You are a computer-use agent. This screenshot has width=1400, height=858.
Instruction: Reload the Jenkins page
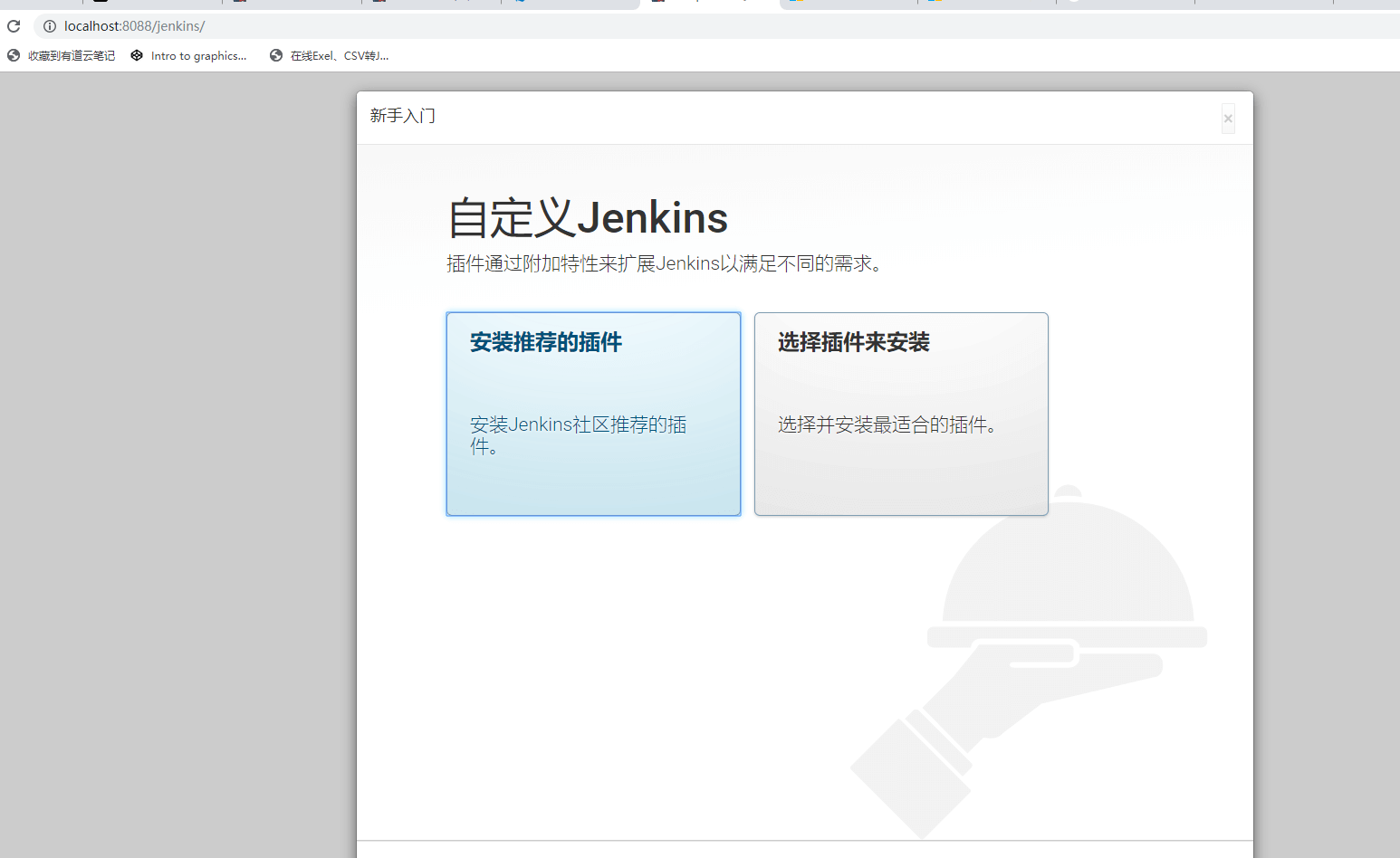14,26
